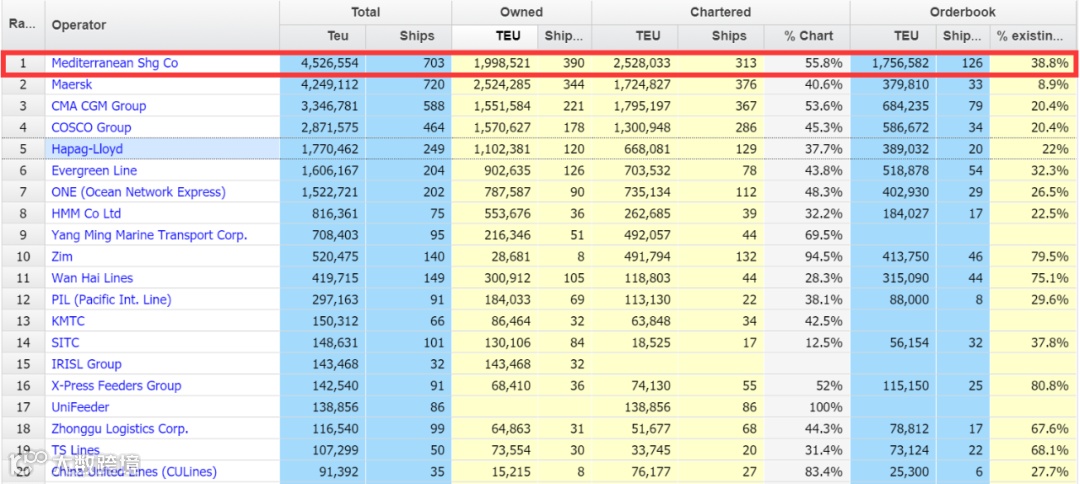Open the Wan Hai Lines link
This screenshot has width=1080, height=484.
pyautogui.click(x=92, y=278)
